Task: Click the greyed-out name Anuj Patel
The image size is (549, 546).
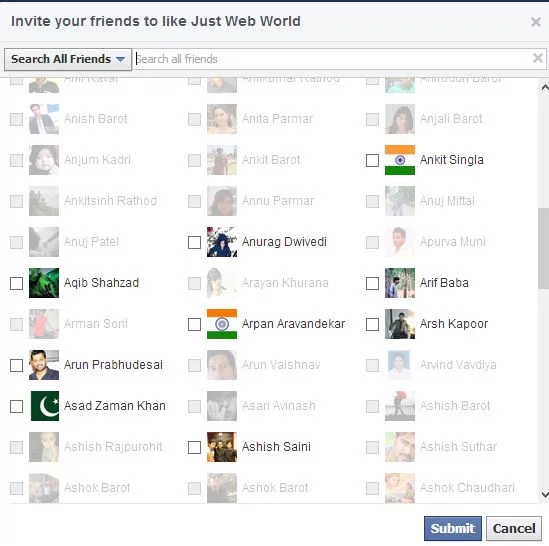Action: pyautogui.click(x=91, y=242)
